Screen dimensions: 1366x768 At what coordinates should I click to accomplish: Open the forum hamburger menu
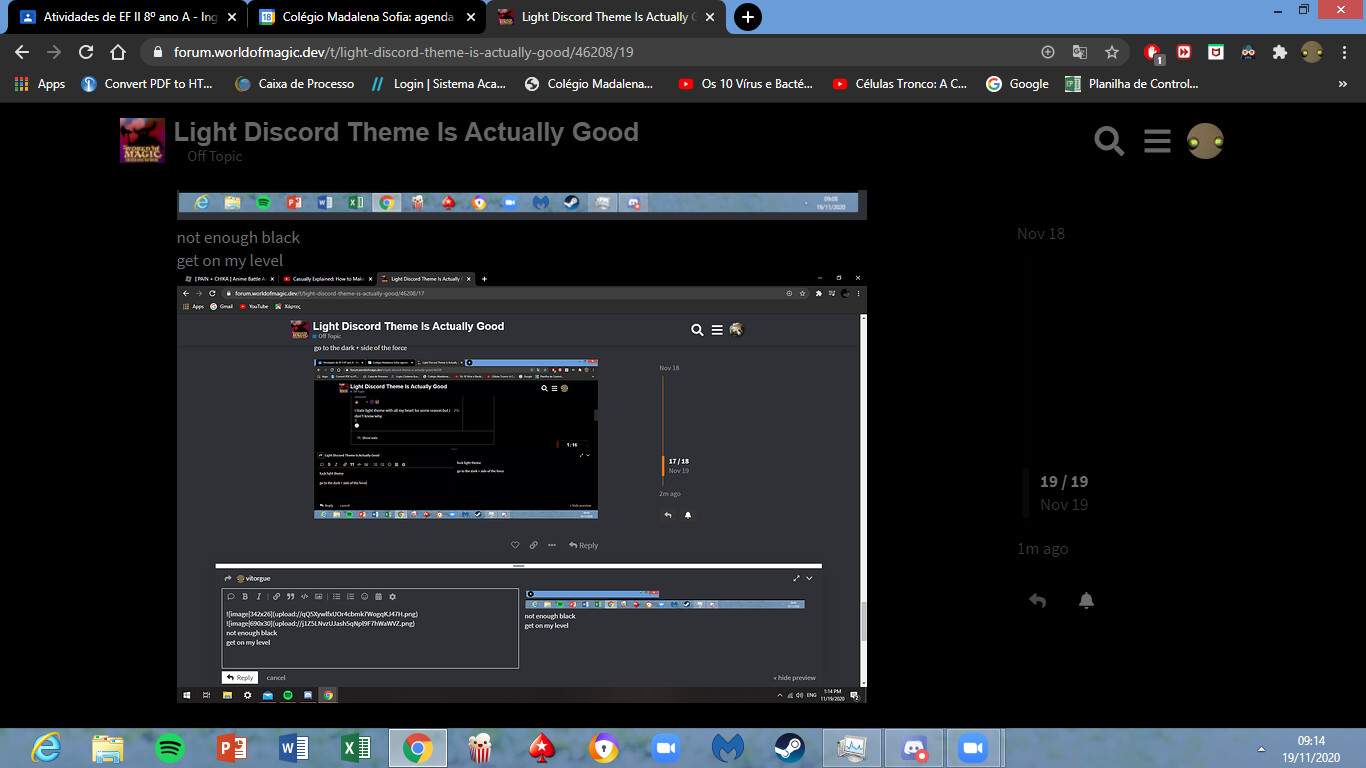[x=1157, y=141]
